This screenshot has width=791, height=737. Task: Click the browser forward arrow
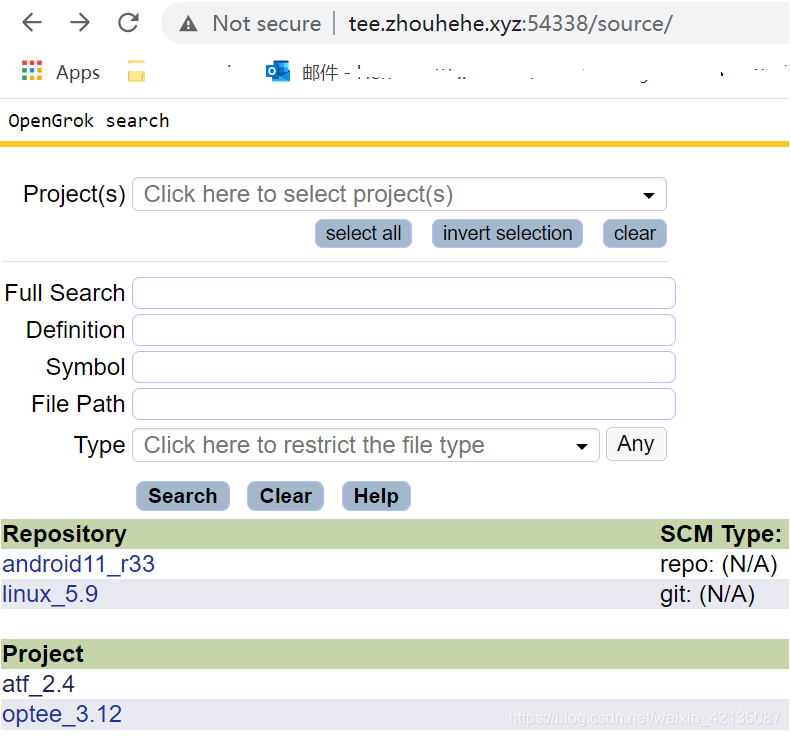pyautogui.click(x=80, y=23)
